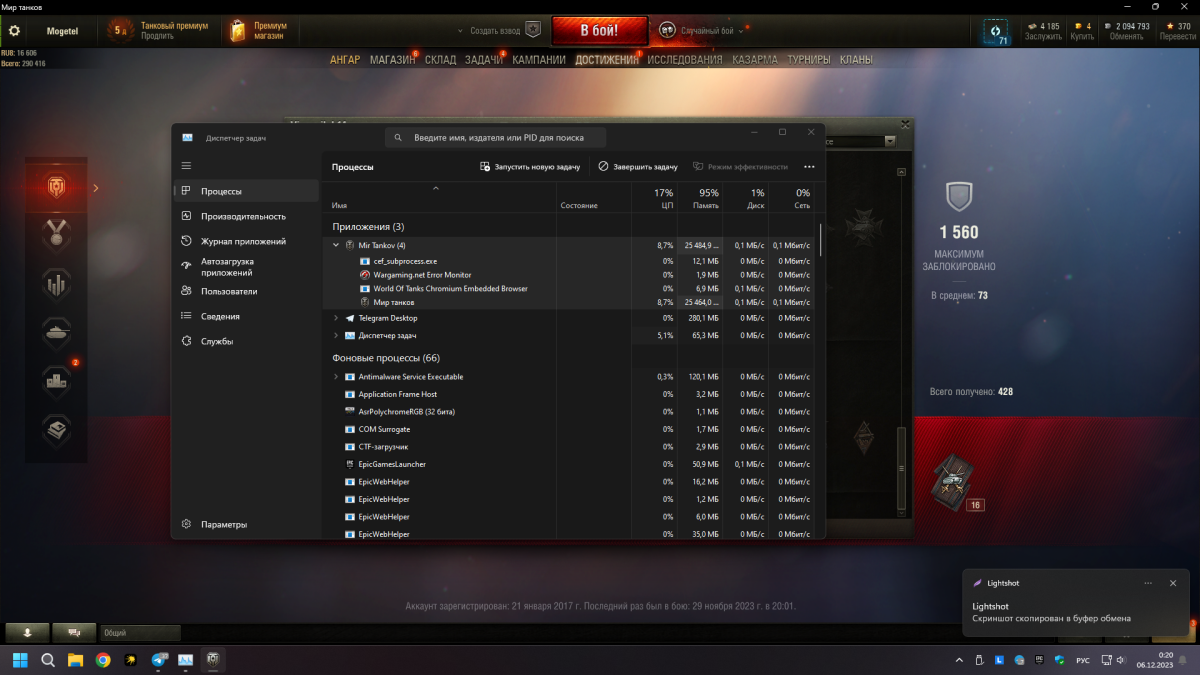Click the skull icon for Случайный бой
This screenshot has height=675, width=1200.
[667, 30]
